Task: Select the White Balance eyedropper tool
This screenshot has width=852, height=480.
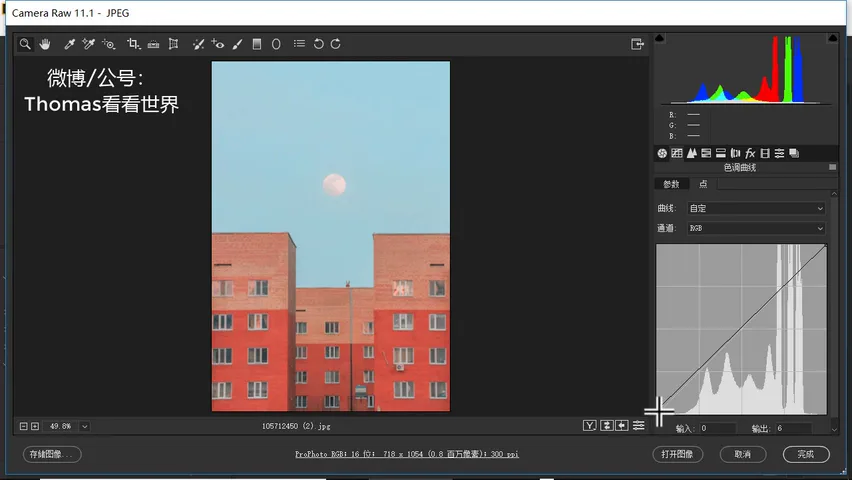Action: pyautogui.click(x=69, y=44)
